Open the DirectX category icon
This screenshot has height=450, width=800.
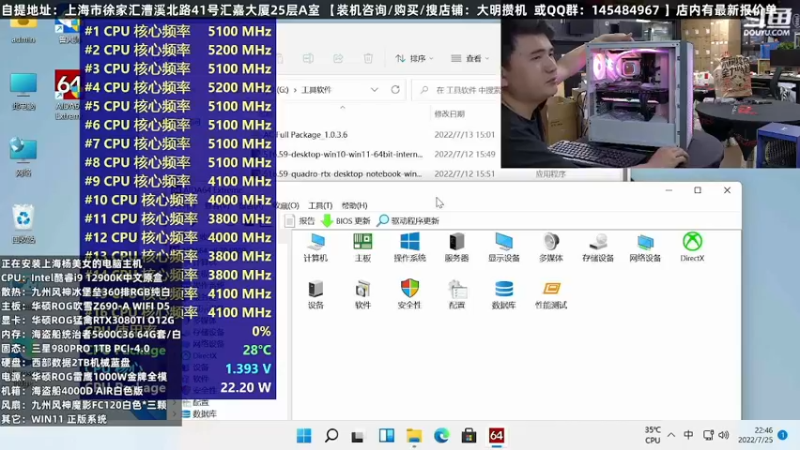(x=692, y=247)
